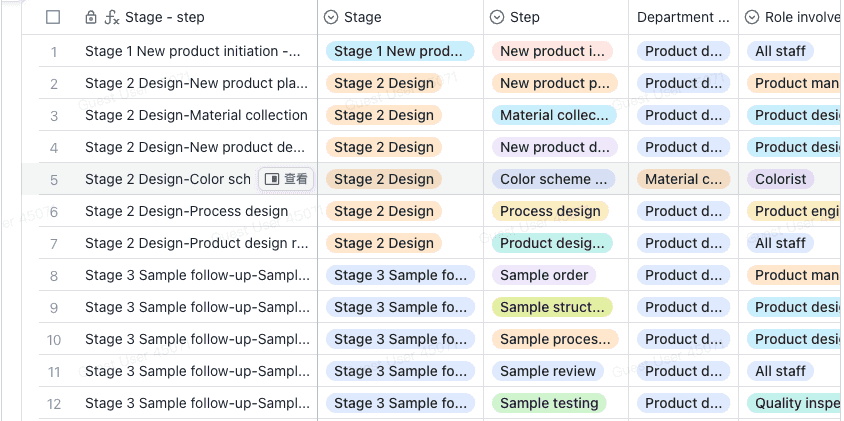The height and width of the screenshot is (421, 844).
Task: Click the Colorist role tag
Action: [x=780, y=179]
